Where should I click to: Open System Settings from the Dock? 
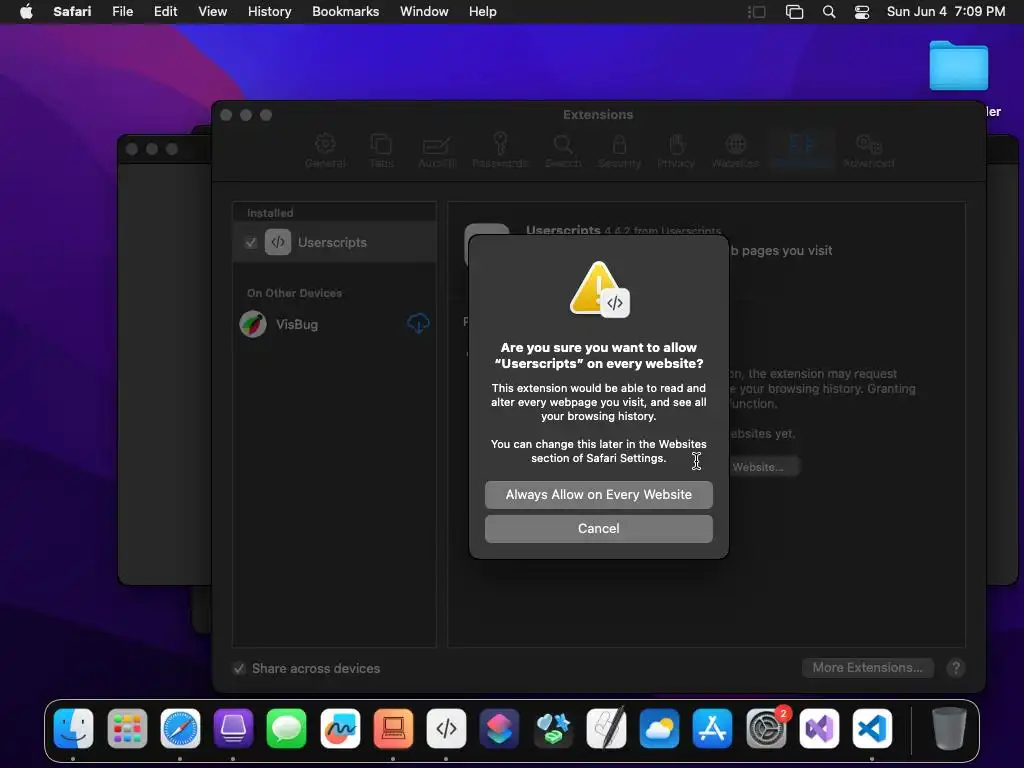pos(766,728)
